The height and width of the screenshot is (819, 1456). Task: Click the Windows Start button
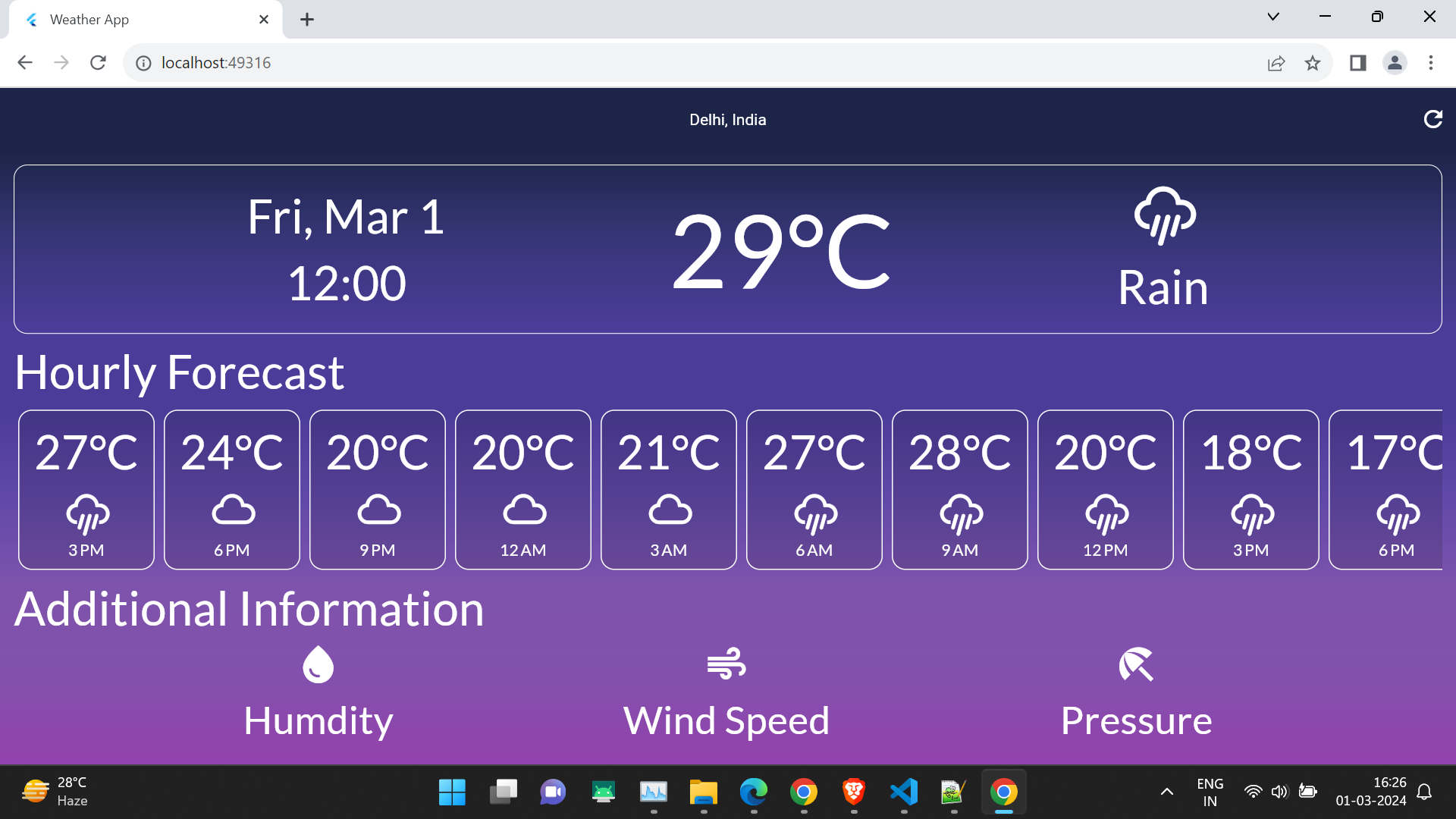[x=452, y=792]
